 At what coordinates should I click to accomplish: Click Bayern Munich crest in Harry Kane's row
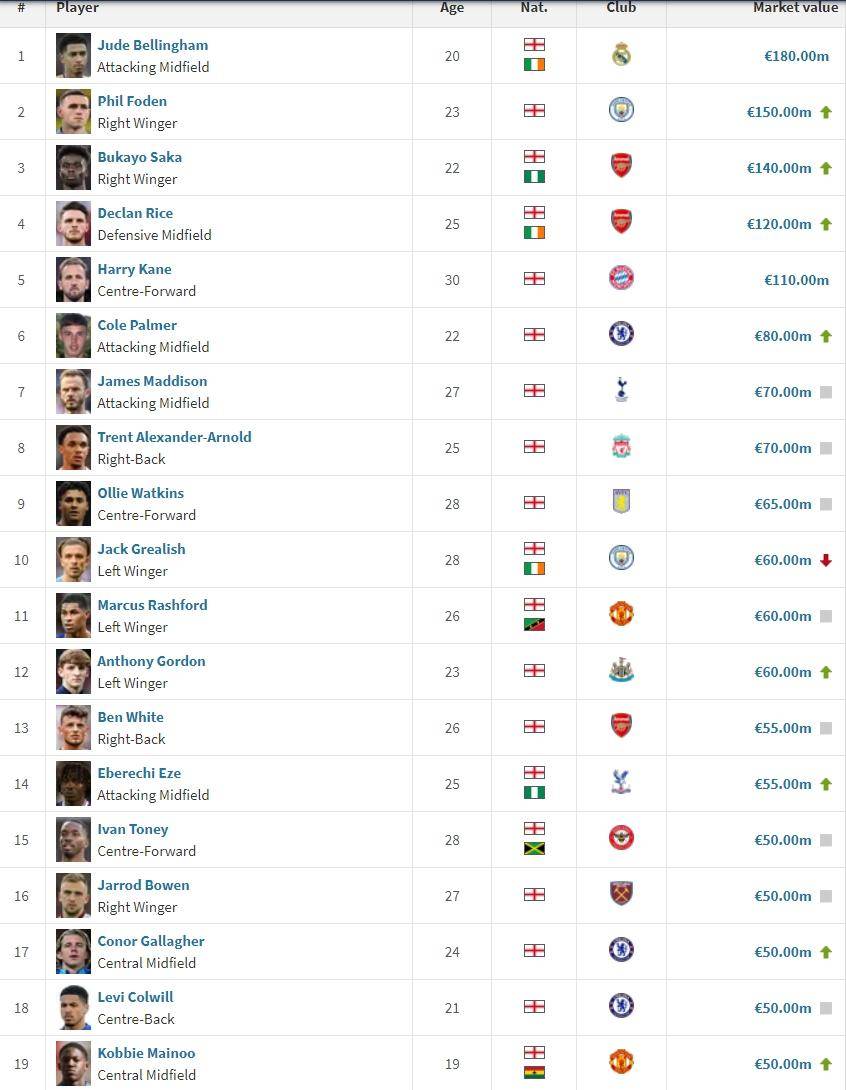(621, 279)
